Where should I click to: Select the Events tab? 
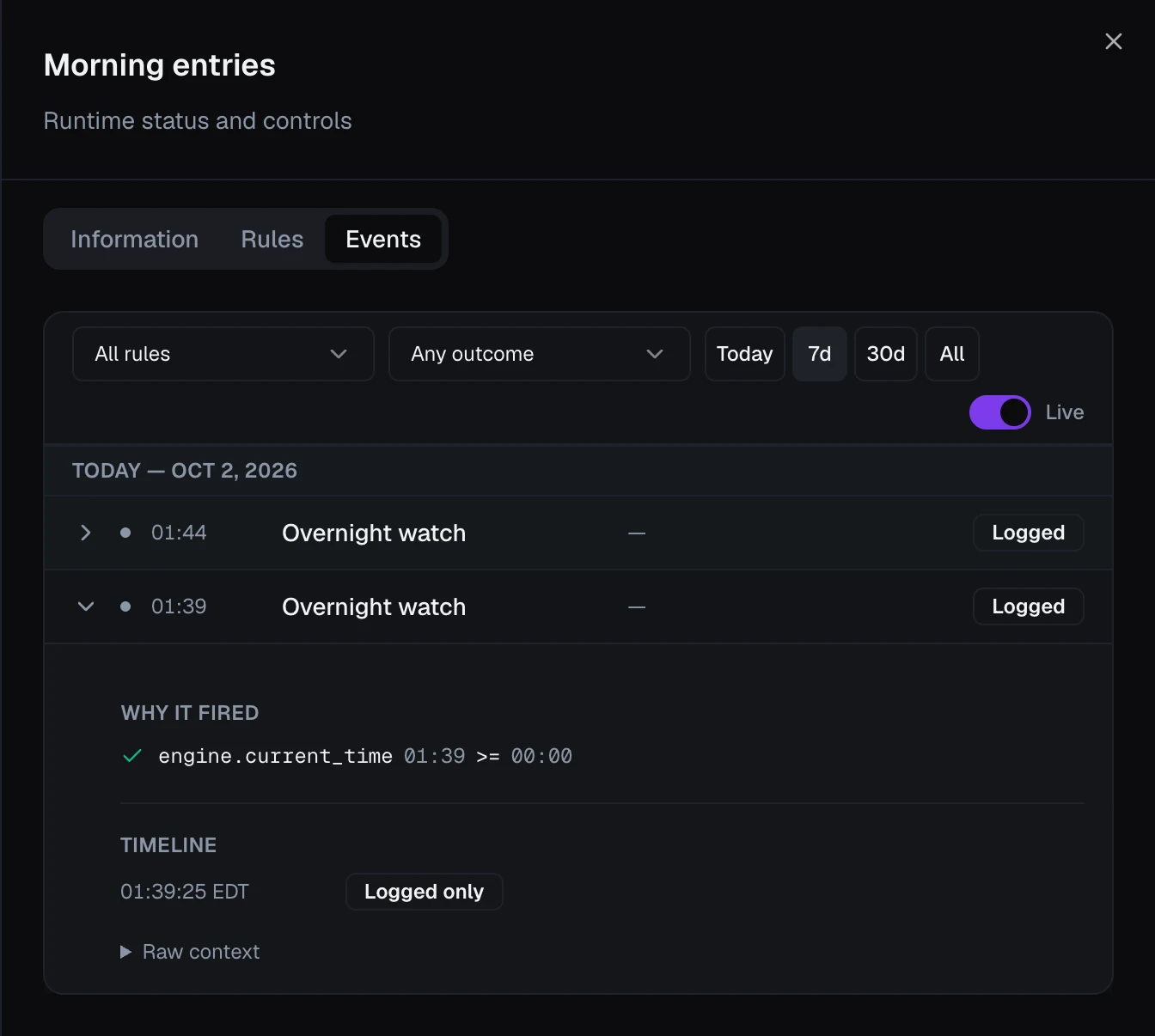383,239
